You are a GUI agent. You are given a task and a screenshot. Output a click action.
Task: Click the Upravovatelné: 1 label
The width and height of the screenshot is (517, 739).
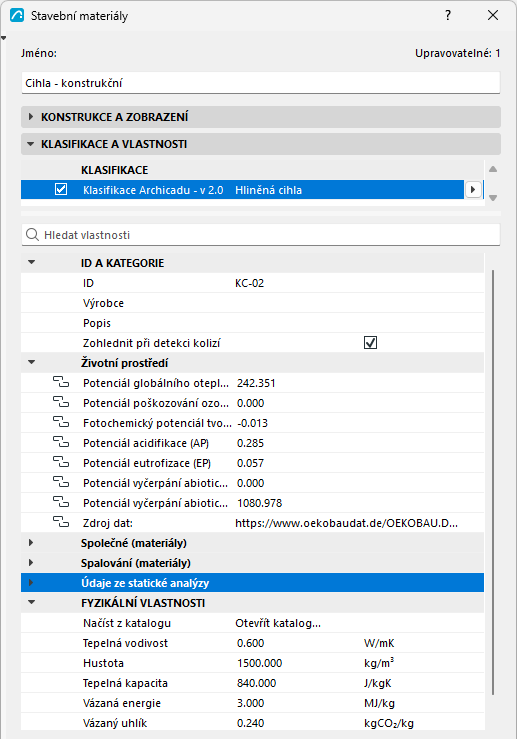coord(458,53)
